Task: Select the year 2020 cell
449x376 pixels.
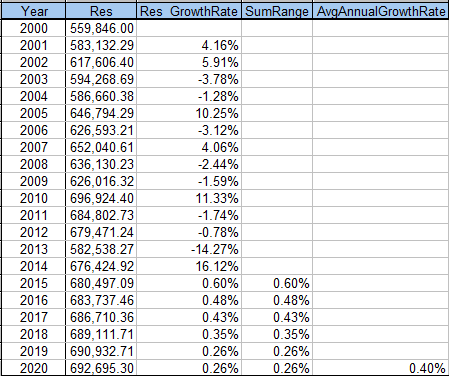Action: [x=34, y=368]
